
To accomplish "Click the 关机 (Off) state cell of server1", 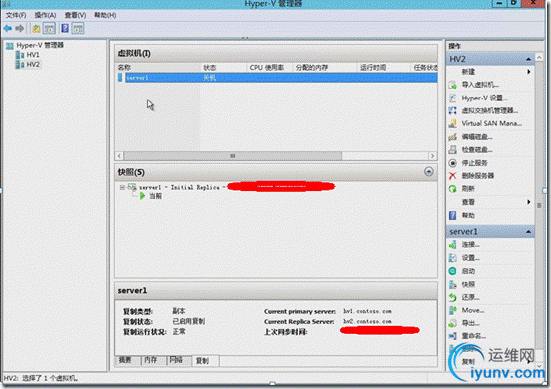I will pyautogui.click(x=209, y=78).
